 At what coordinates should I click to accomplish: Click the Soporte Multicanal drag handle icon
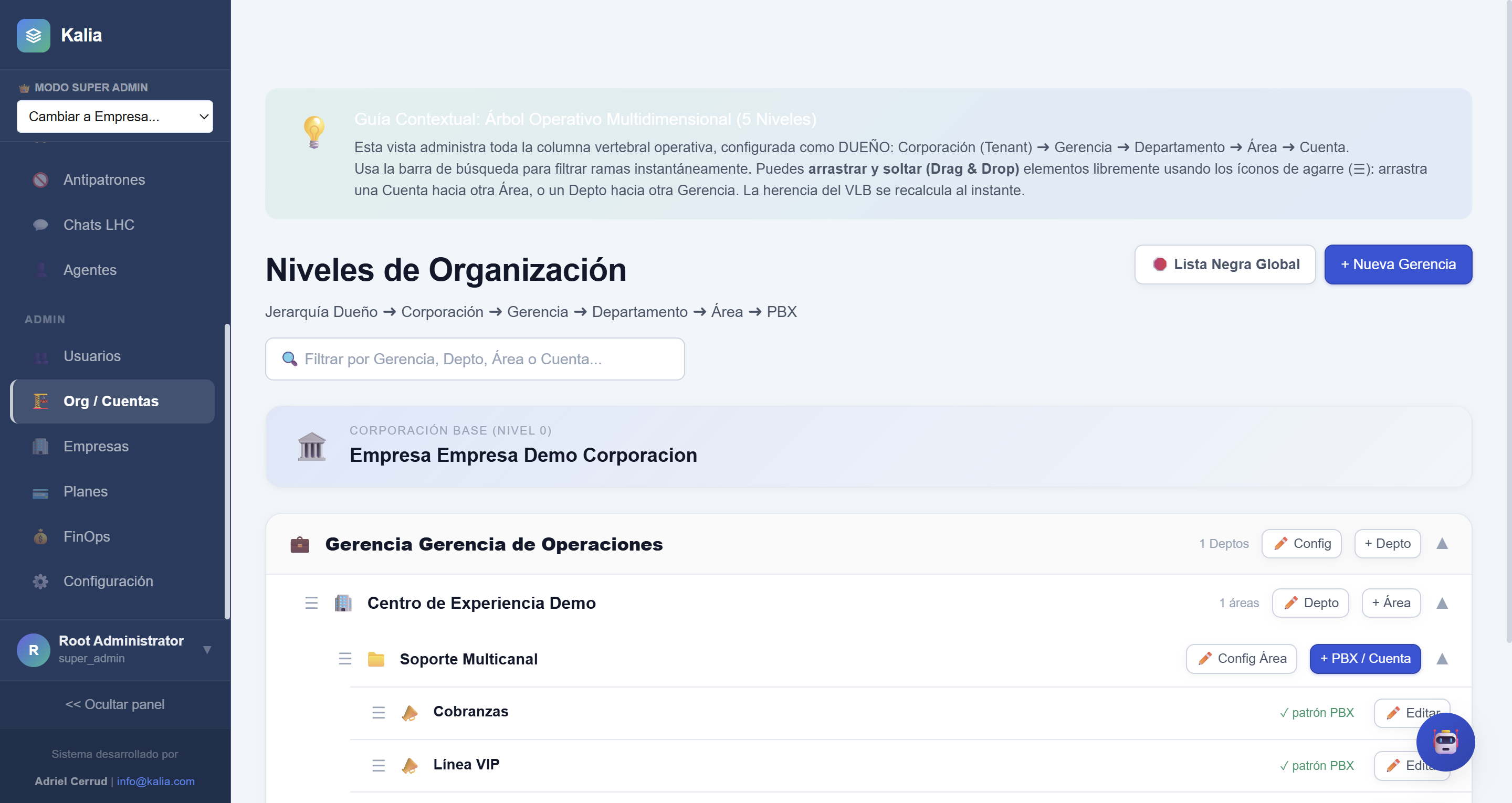click(344, 659)
